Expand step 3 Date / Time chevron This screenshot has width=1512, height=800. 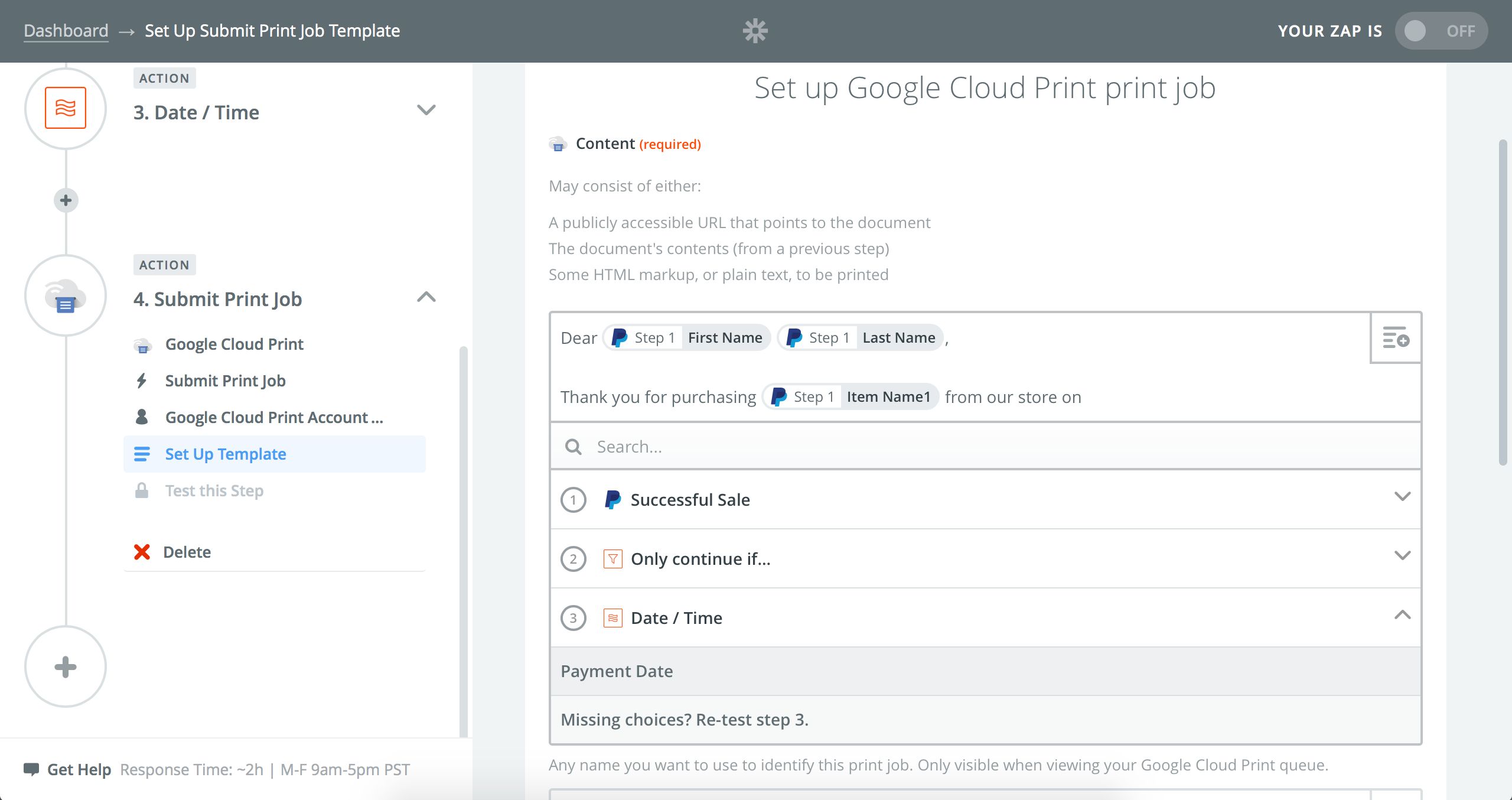pyautogui.click(x=426, y=110)
